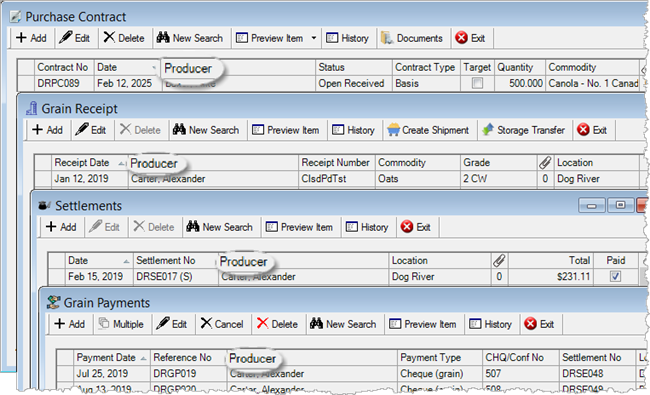
Task: Exit the Grain Receipt window
Action: pyautogui.click(x=592, y=130)
